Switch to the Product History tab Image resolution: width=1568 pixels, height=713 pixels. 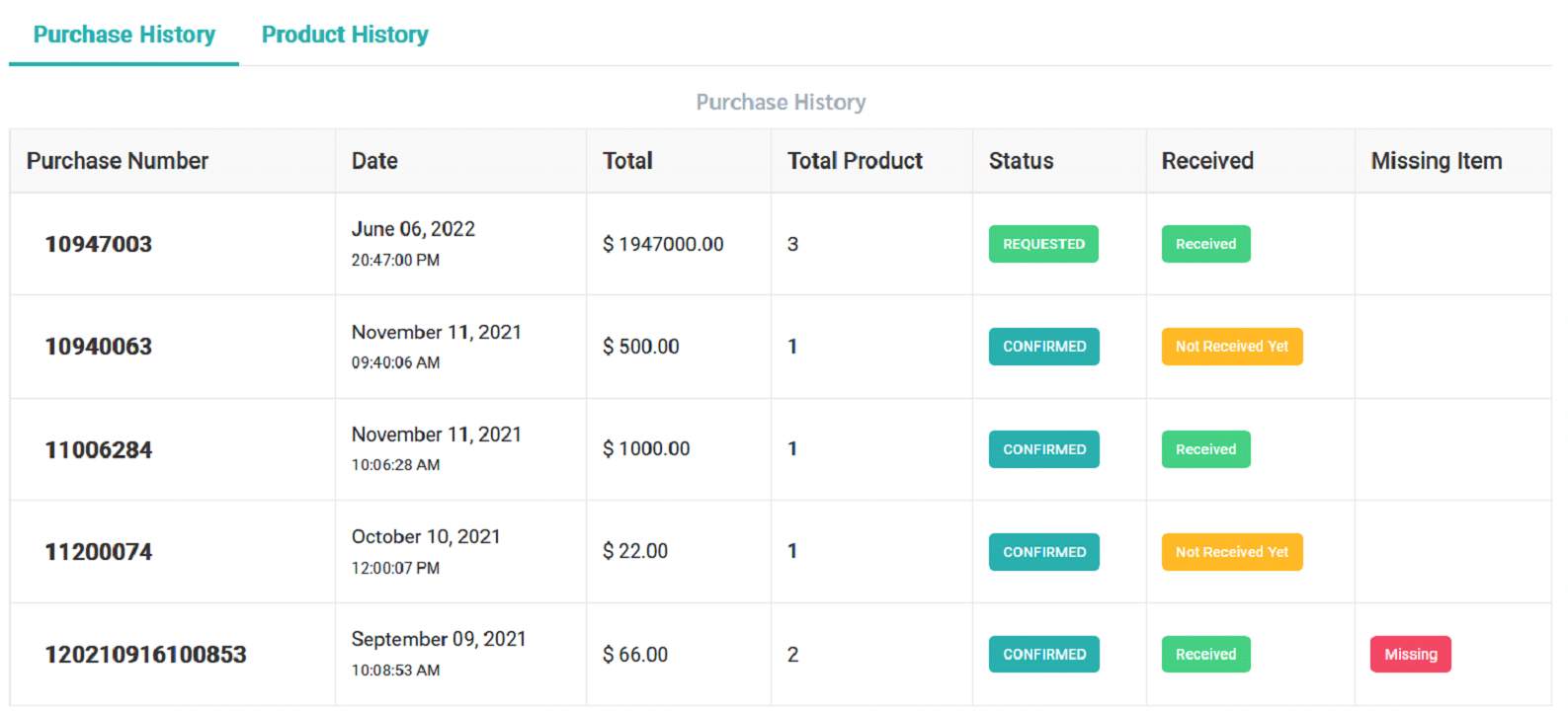(345, 35)
